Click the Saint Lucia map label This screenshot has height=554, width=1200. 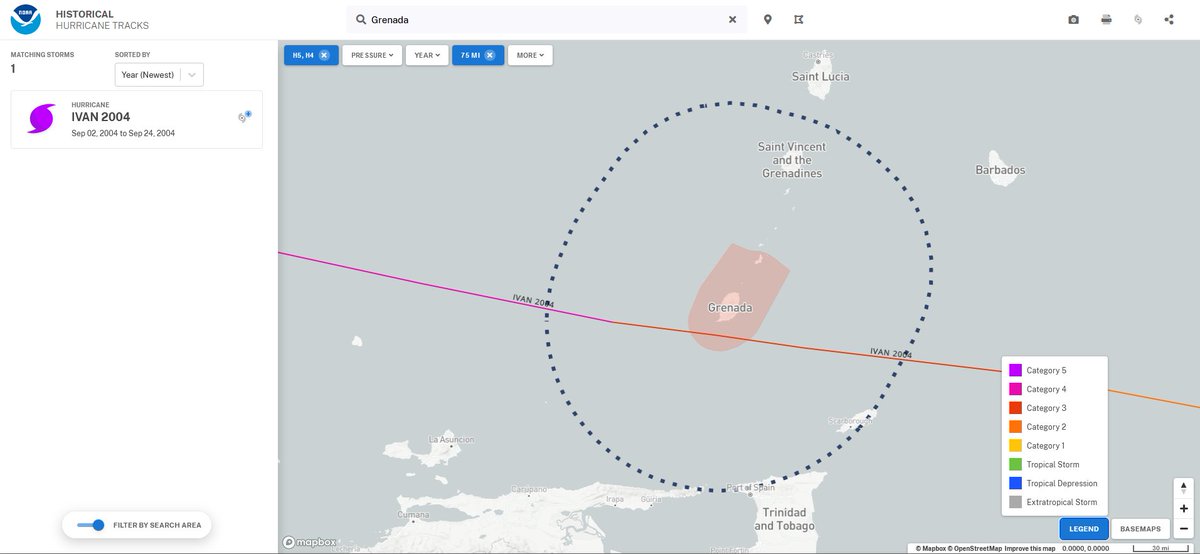coord(820,76)
